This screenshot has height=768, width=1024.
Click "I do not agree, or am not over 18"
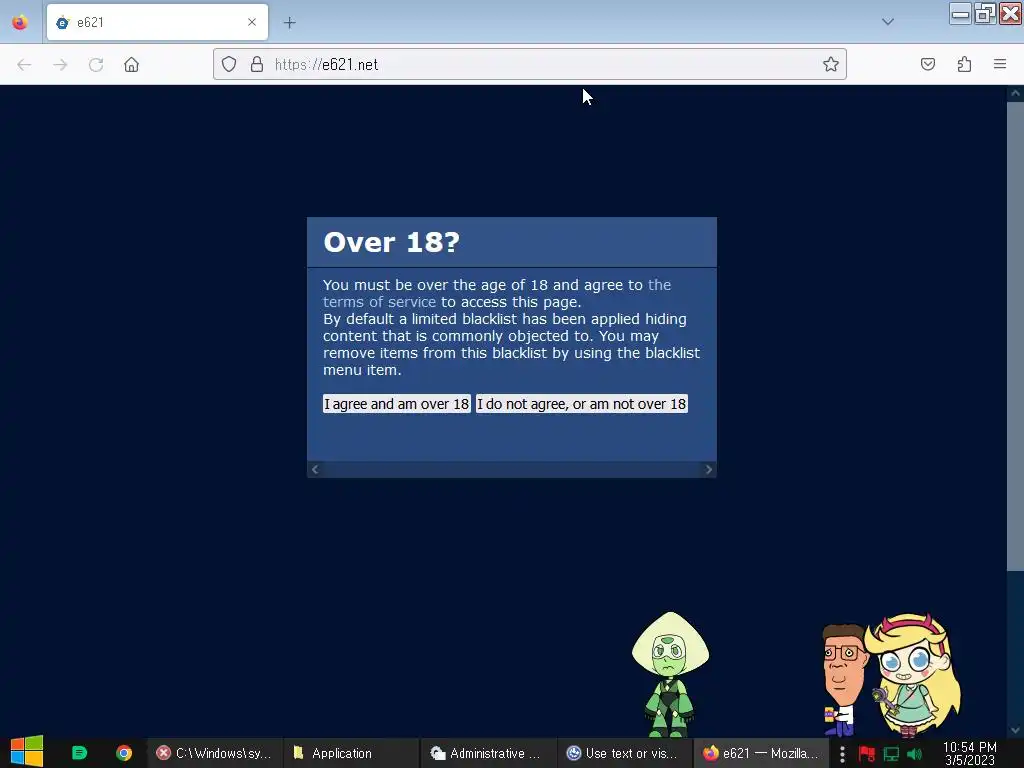point(581,404)
